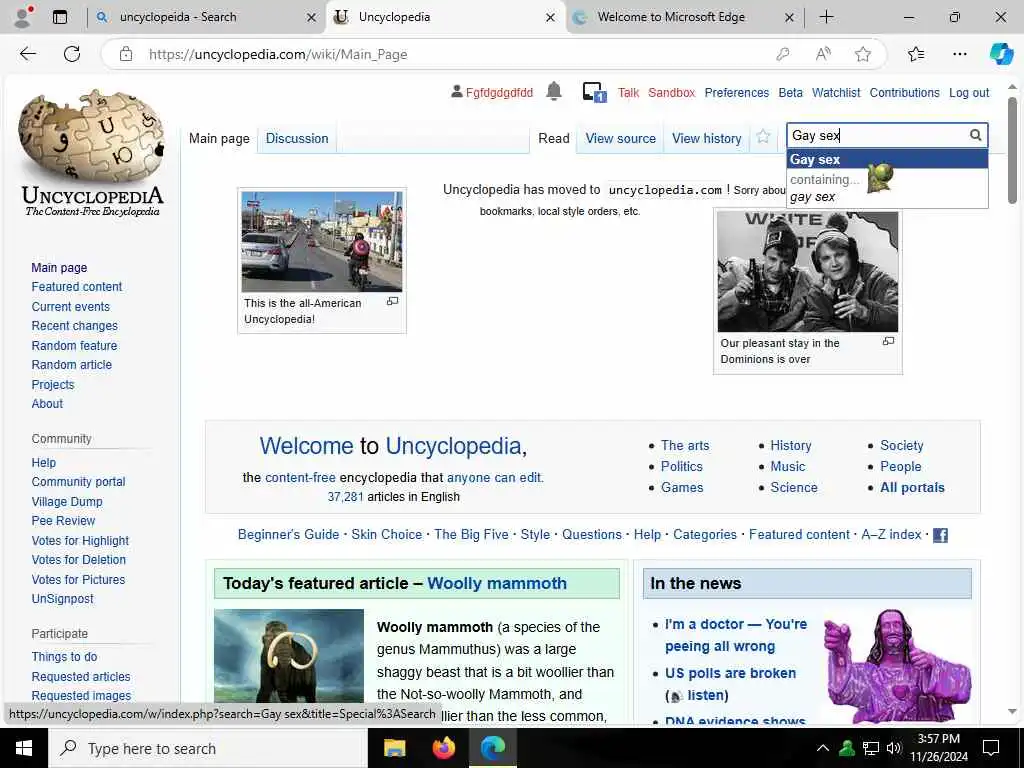
Task: Go to Village Dump link
Action: click(x=67, y=502)
